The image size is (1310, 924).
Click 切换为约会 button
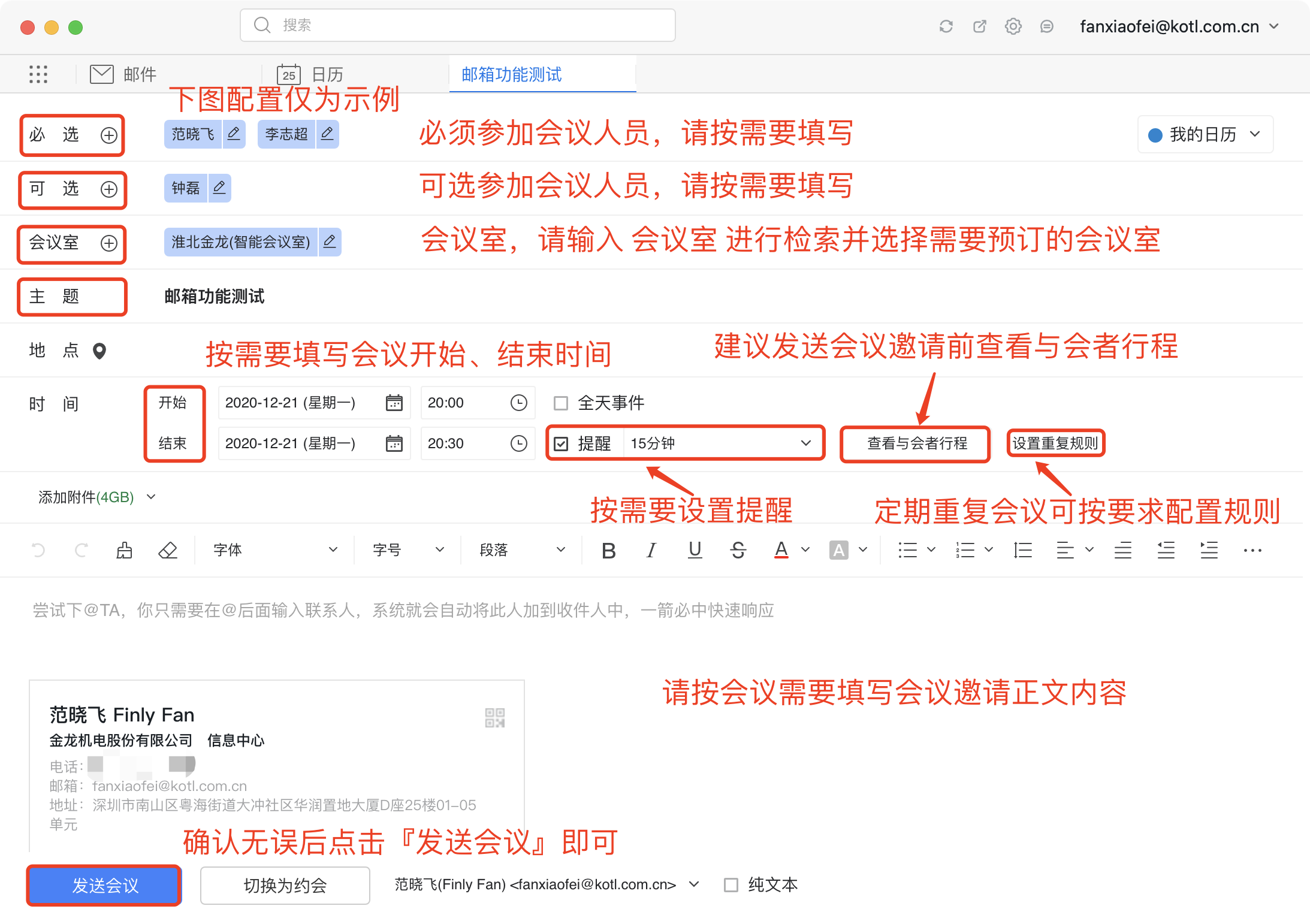(285, 885)
